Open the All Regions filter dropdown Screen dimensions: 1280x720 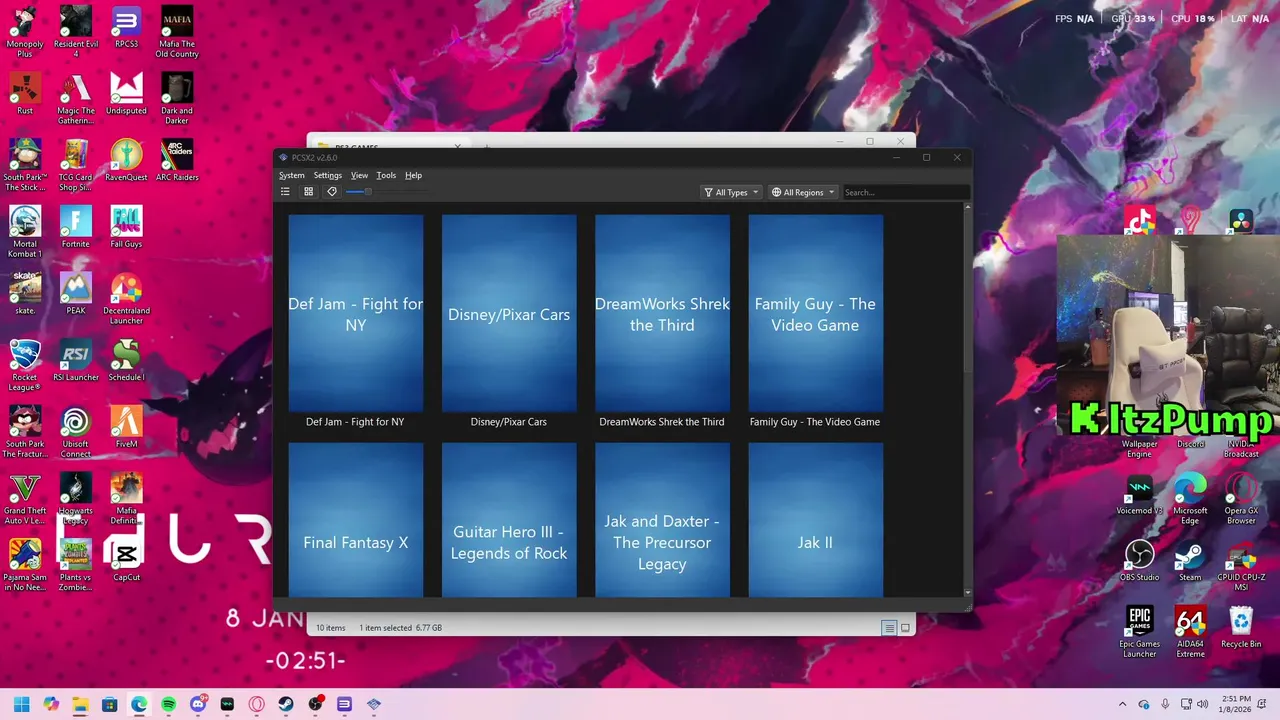pyautogui.click(x=803, y=192)
